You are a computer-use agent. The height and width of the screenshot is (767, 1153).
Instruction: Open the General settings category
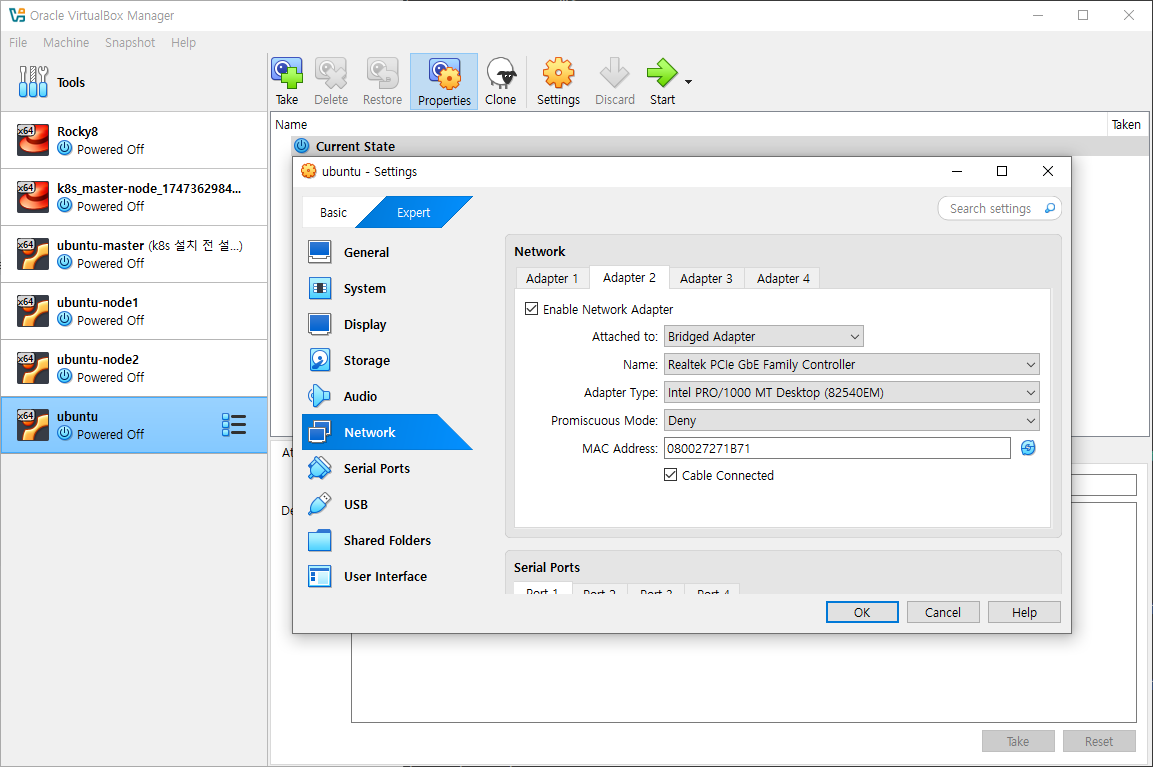[387, 252]
